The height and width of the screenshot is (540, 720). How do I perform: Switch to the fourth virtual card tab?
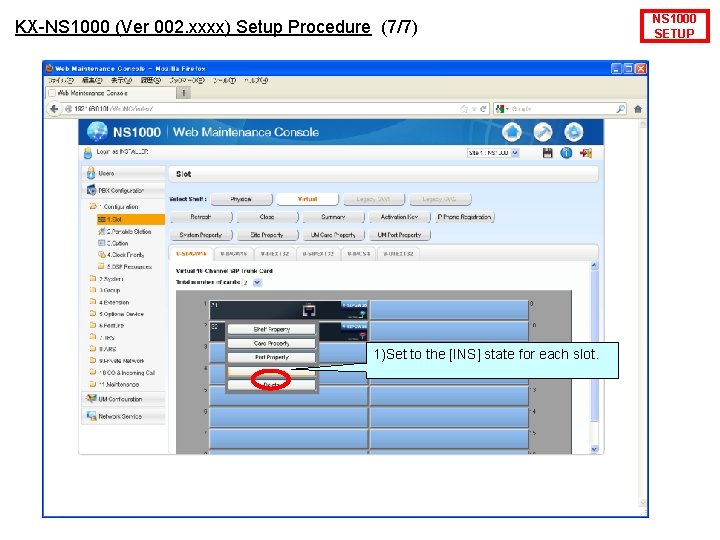click(x=318, y=253)
